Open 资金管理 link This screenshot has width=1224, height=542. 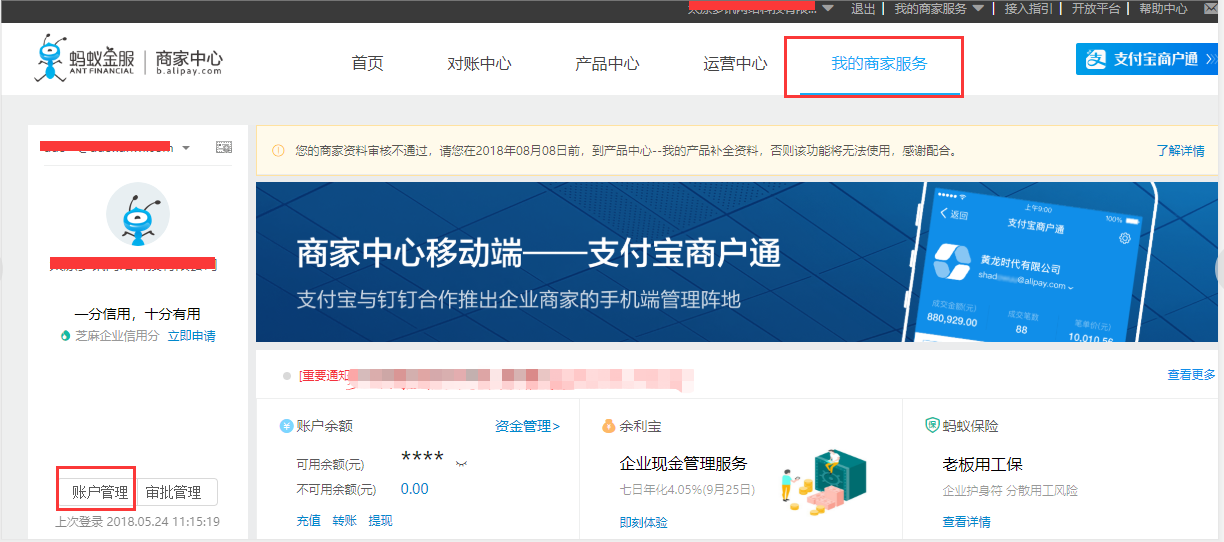[527, 426]
